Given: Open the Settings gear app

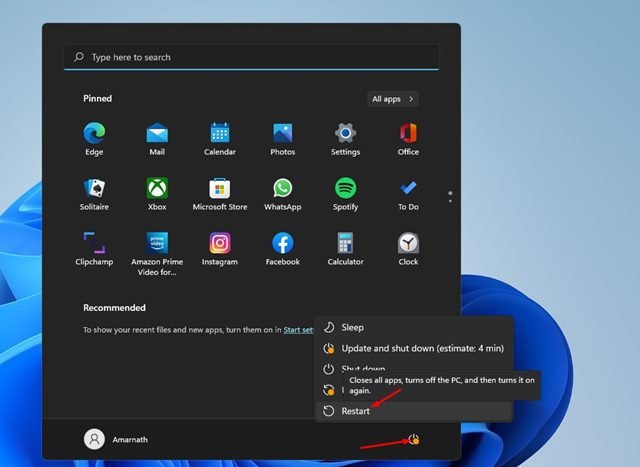Looking at the screenshot, I should [345, 139].
